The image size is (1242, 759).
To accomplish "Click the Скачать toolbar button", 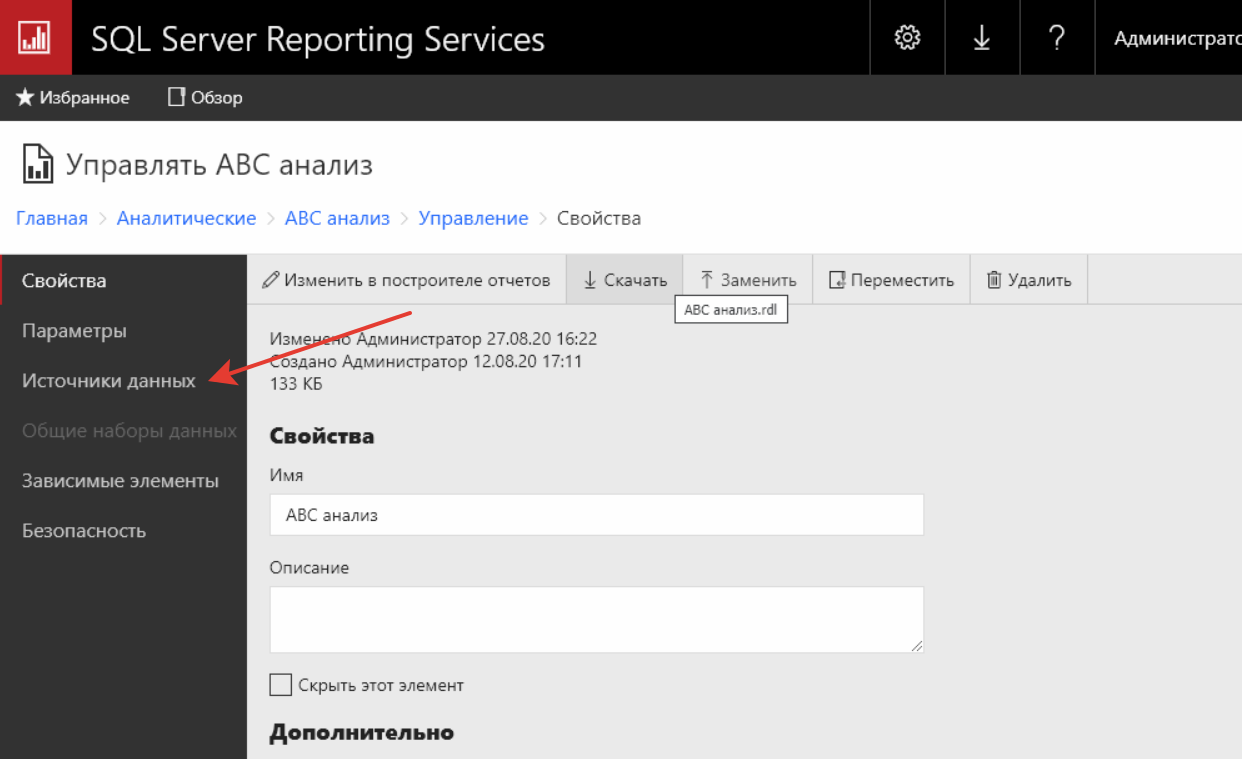I will (x=625, y=280).
